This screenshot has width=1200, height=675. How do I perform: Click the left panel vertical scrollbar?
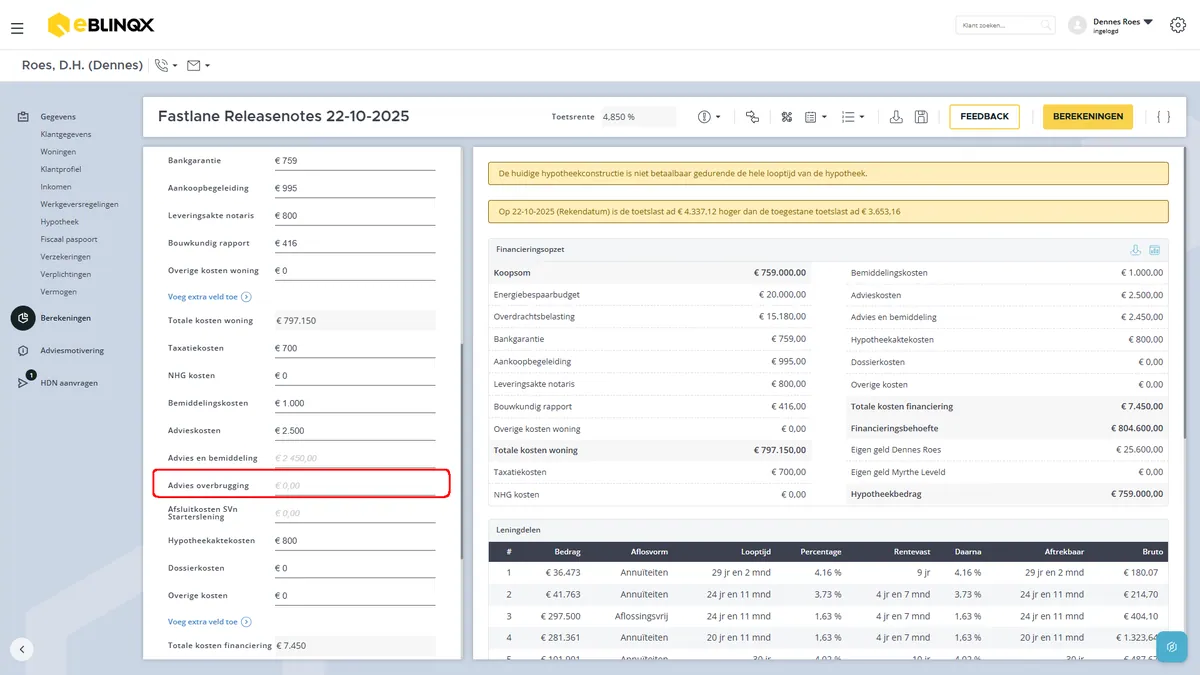point(461,452)
